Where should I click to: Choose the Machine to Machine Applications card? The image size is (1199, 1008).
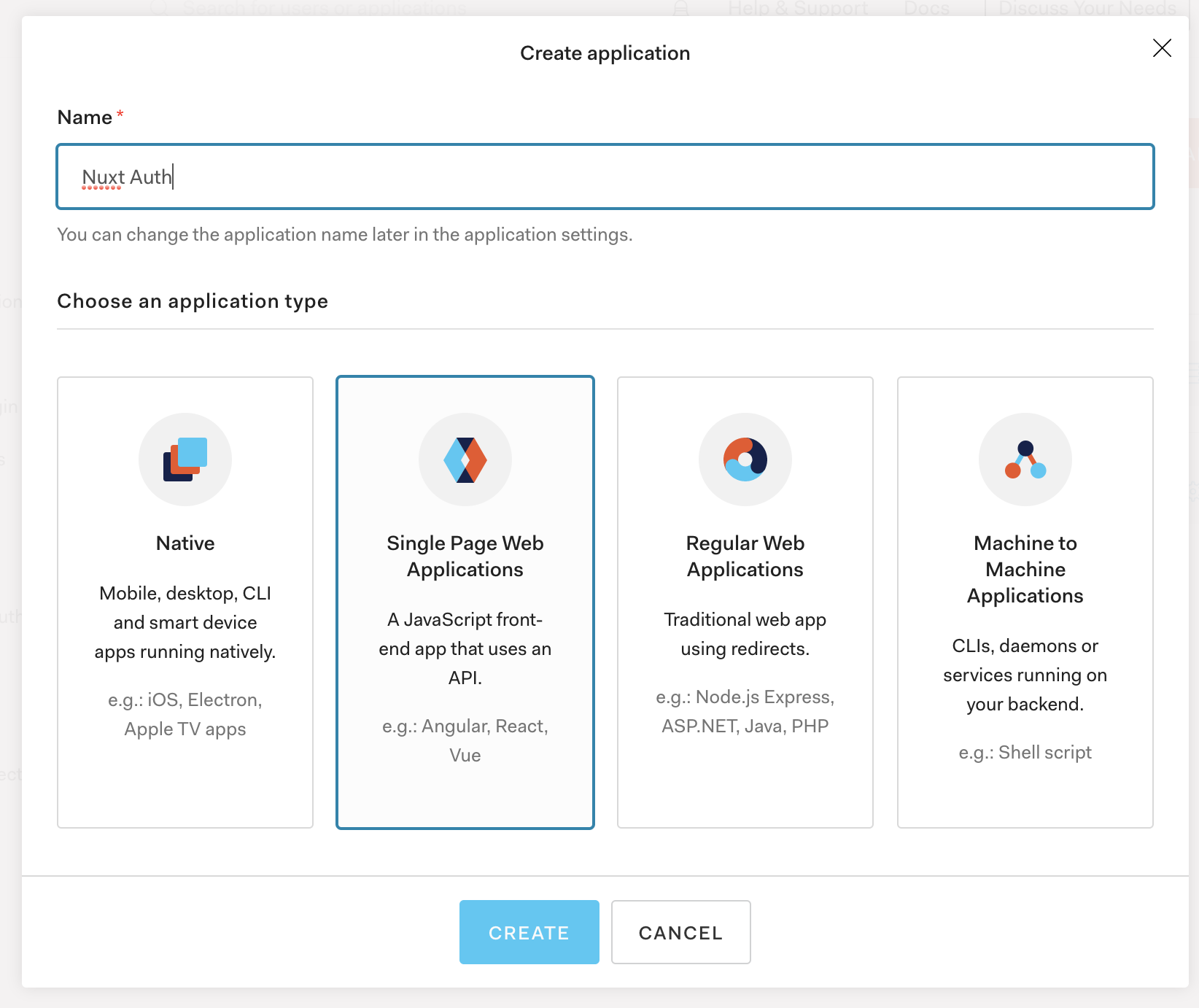pos(1025,602)
